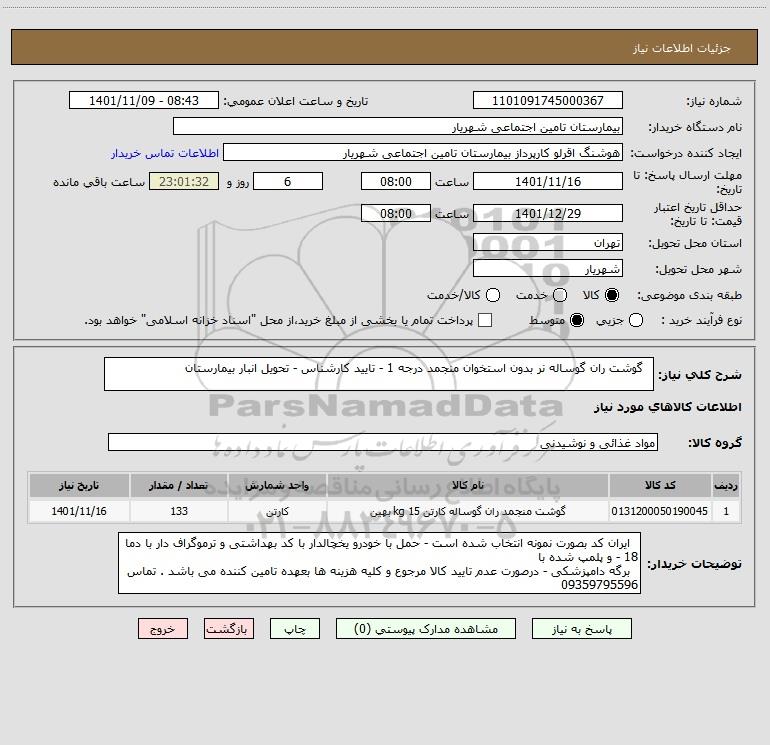770x745 pixels.
Task: Click the کد کالا column header
Action: pos(660,485)
